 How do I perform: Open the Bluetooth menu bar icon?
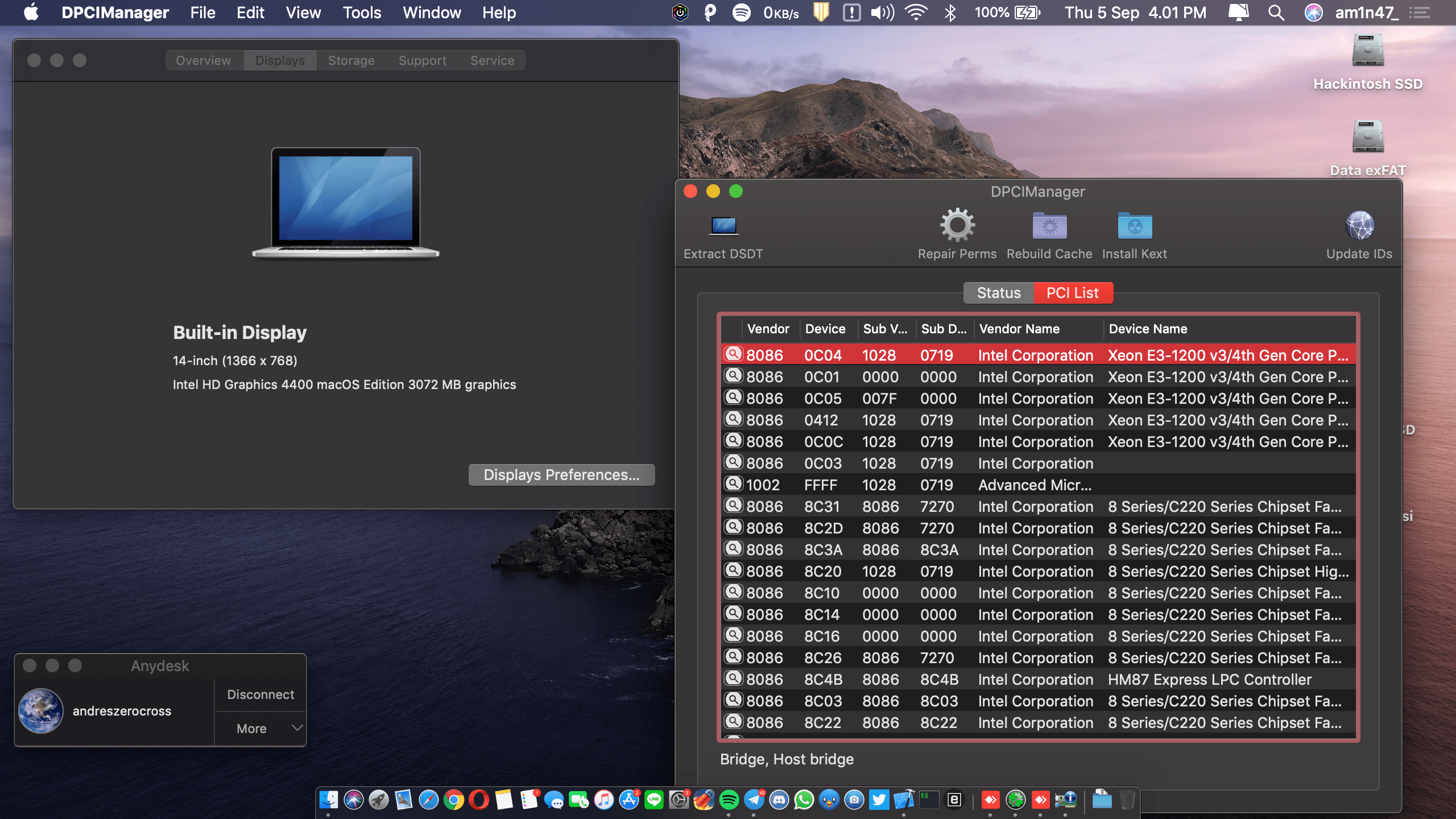(x=950, y=13)
